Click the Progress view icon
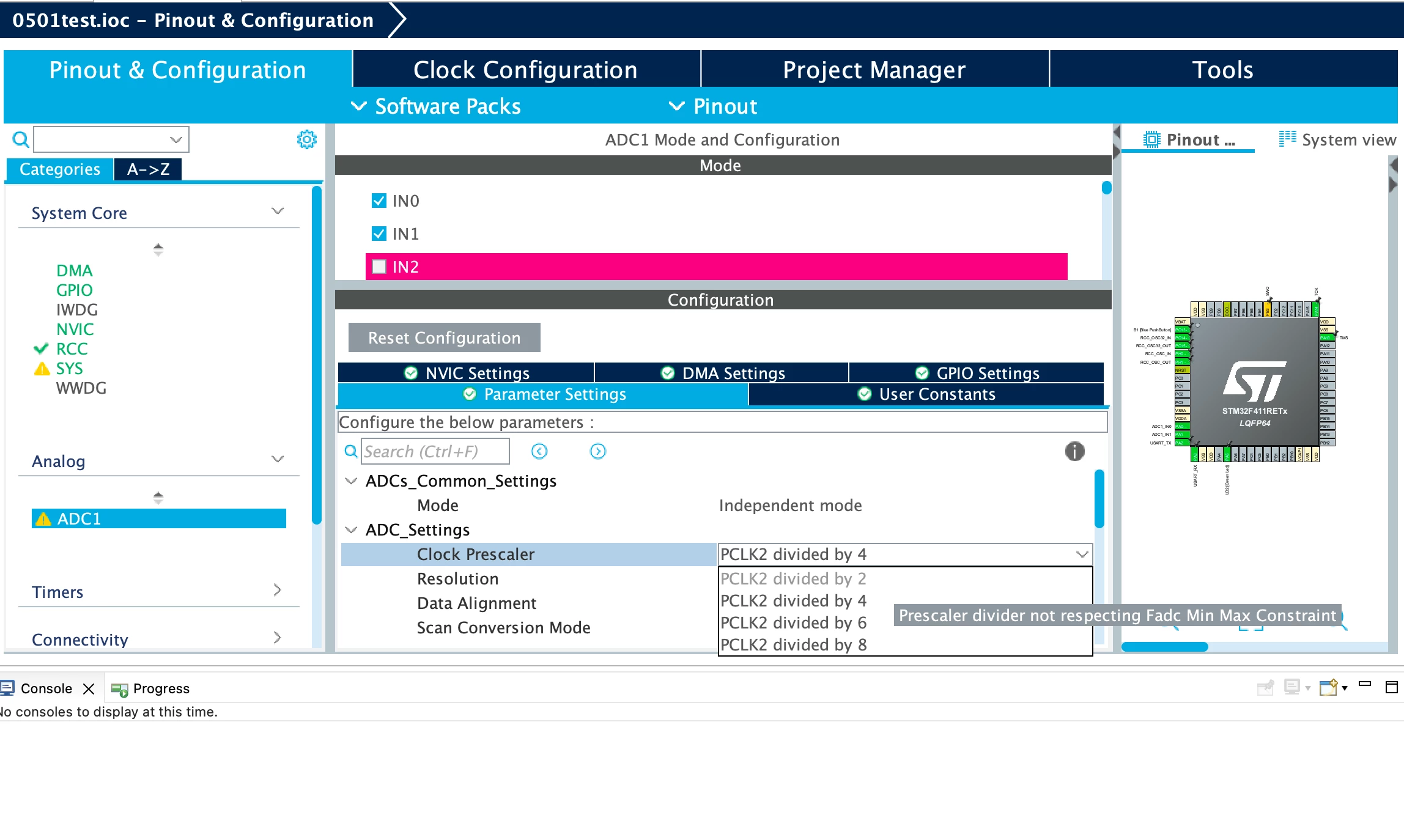The image size is (1404, 840). 119,689
